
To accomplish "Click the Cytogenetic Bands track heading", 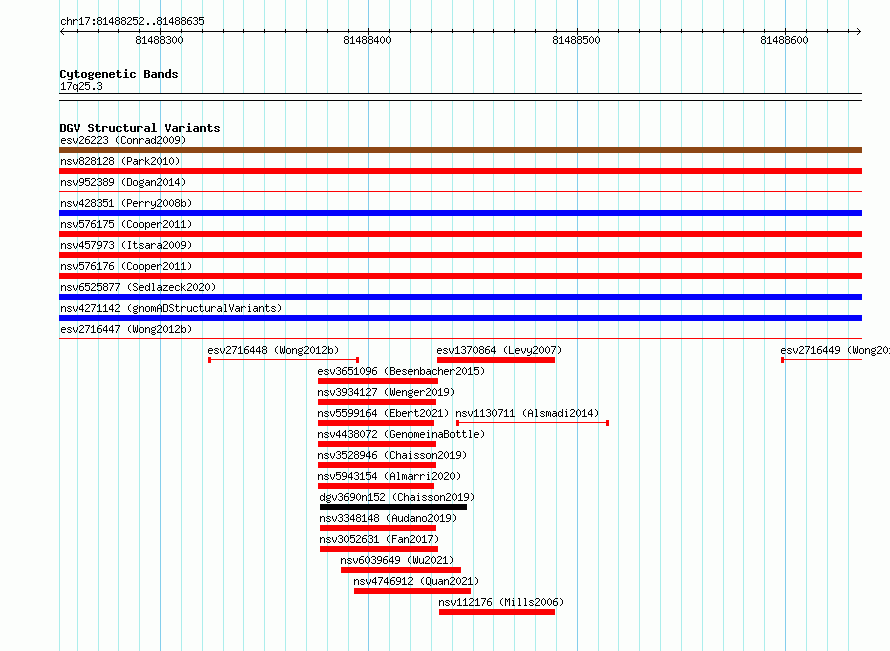I will [x=119, y=74].
